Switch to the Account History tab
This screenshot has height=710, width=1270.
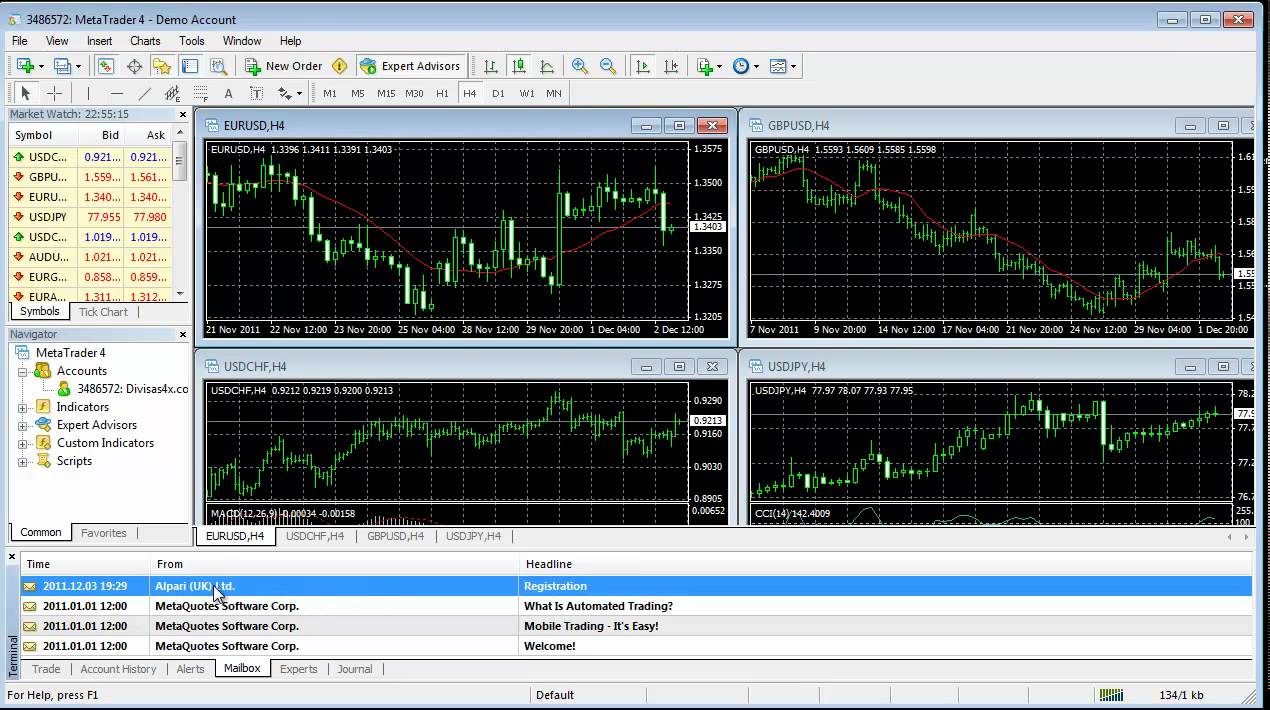tap(118, 669)
